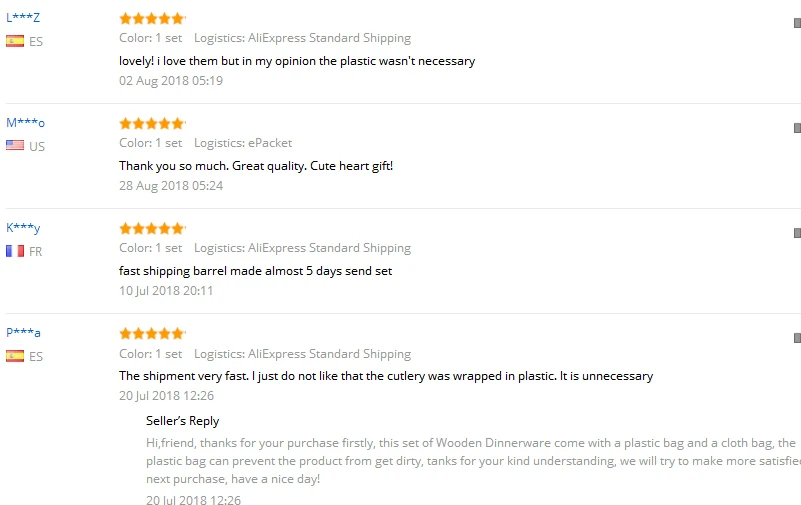
Task: Click the Spain flag under P***a
Action: pos(15,355)
